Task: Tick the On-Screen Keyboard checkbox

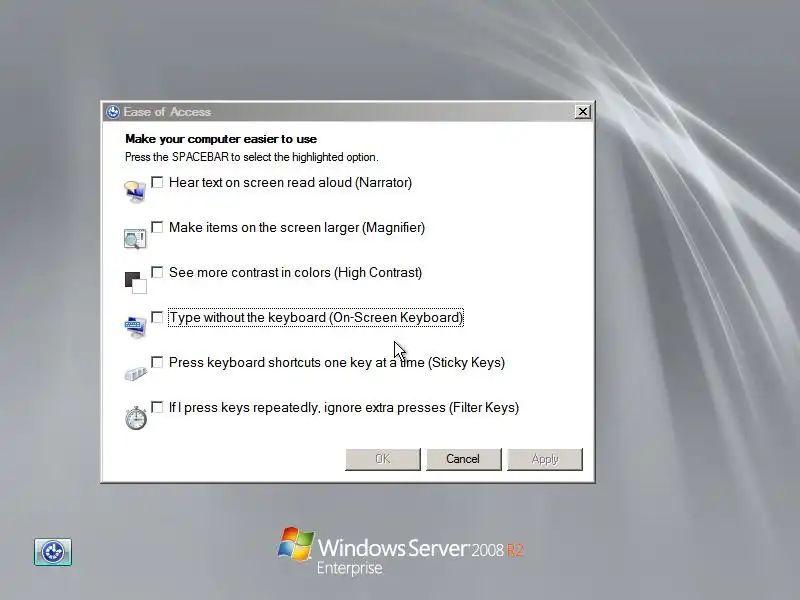Action: (157, 317)
